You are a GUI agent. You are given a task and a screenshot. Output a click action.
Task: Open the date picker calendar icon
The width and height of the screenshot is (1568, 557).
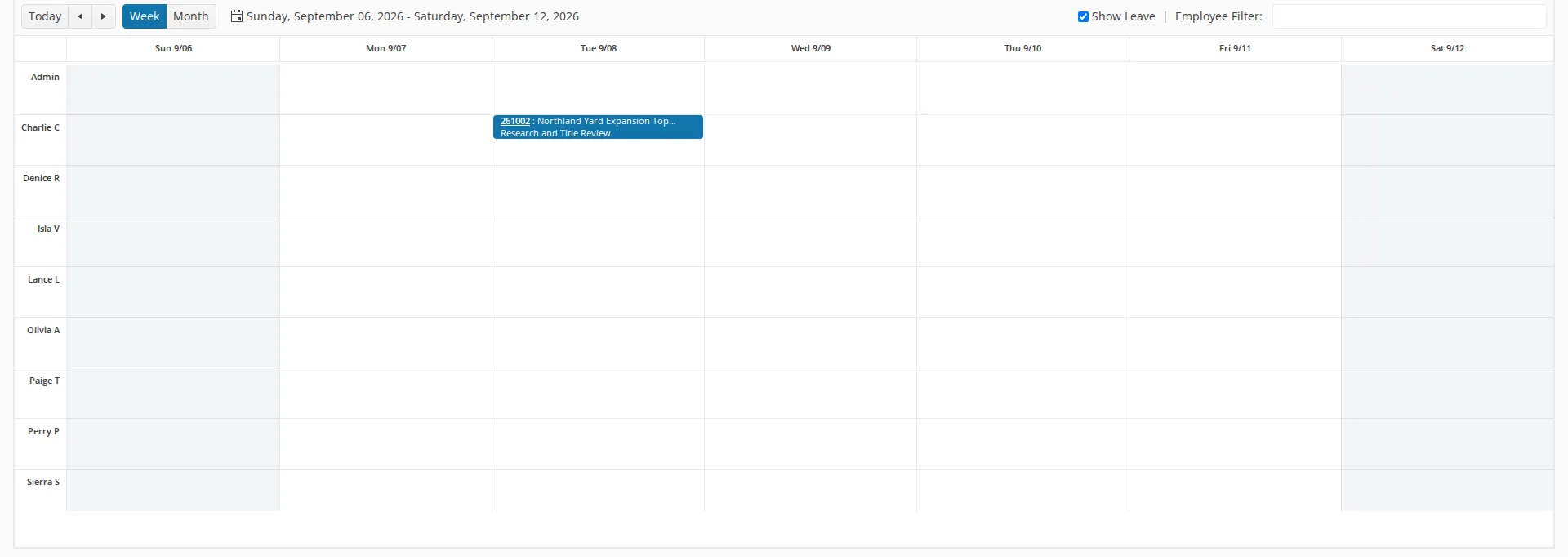(237, 16)
